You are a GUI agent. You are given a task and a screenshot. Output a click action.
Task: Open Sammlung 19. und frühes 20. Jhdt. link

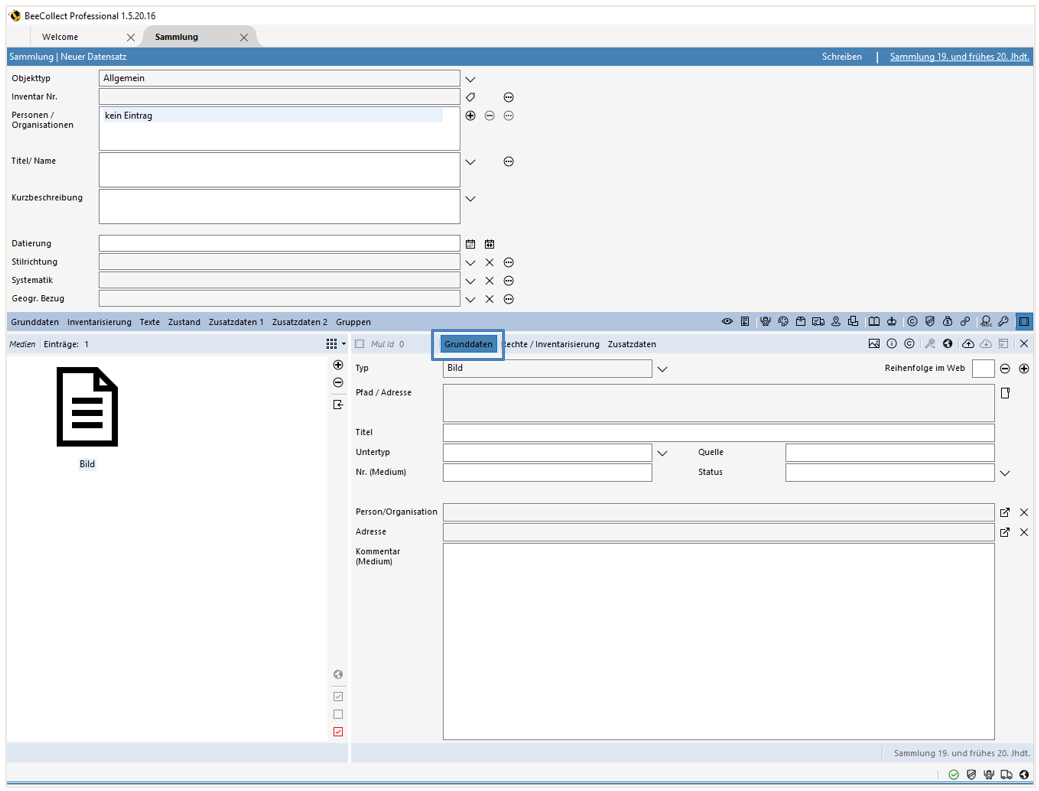959,57
